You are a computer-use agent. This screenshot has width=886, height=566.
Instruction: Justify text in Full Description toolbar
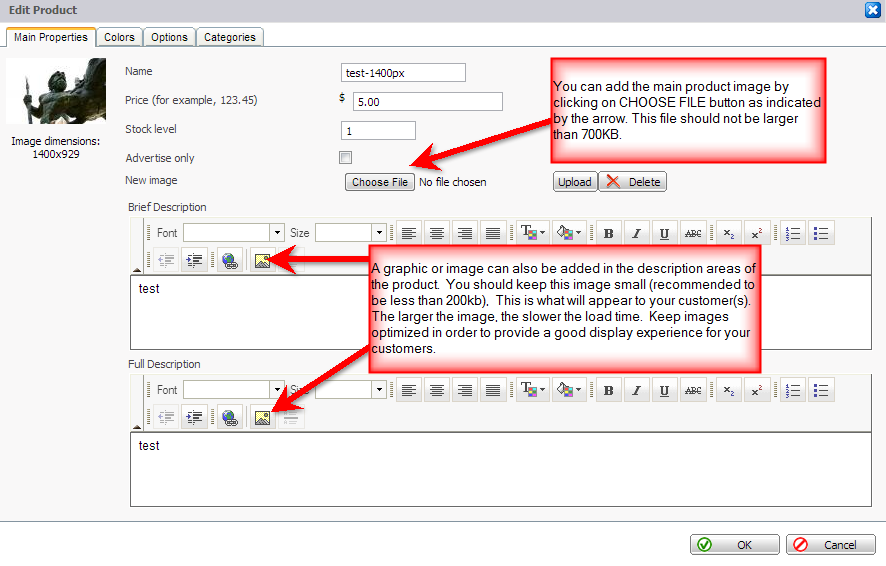coord(493,390)
